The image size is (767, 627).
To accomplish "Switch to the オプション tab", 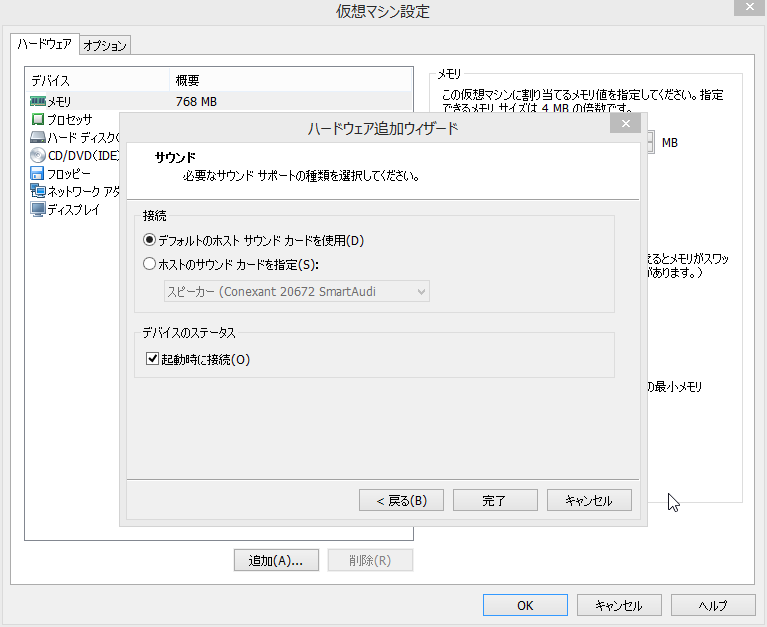I will (x=105, y=45).
